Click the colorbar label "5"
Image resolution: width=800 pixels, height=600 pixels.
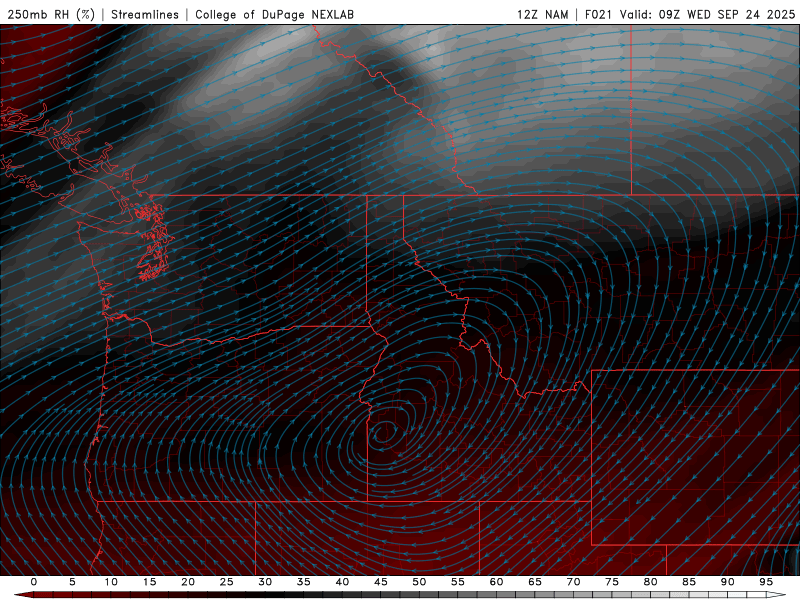72,582
